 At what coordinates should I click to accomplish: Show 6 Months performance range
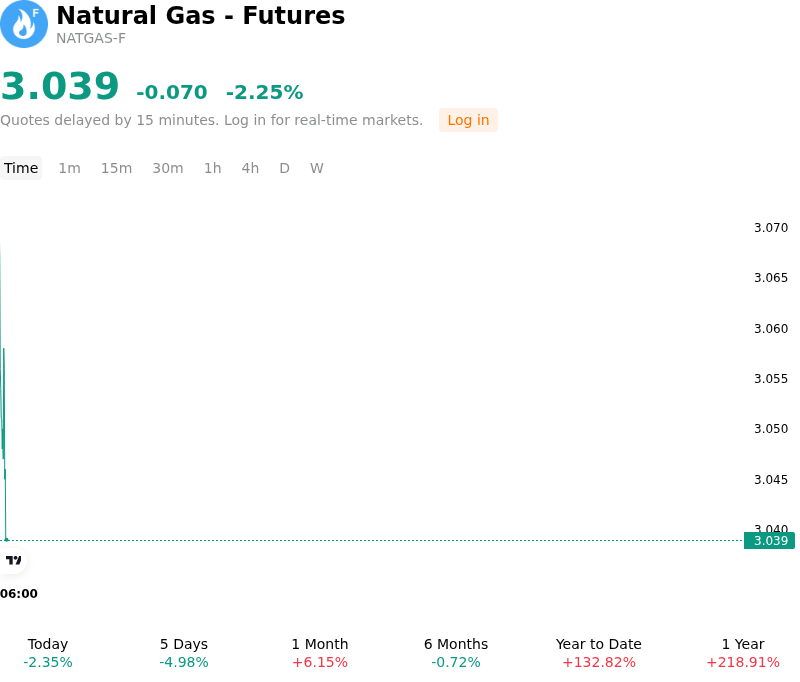coord(456,653)
